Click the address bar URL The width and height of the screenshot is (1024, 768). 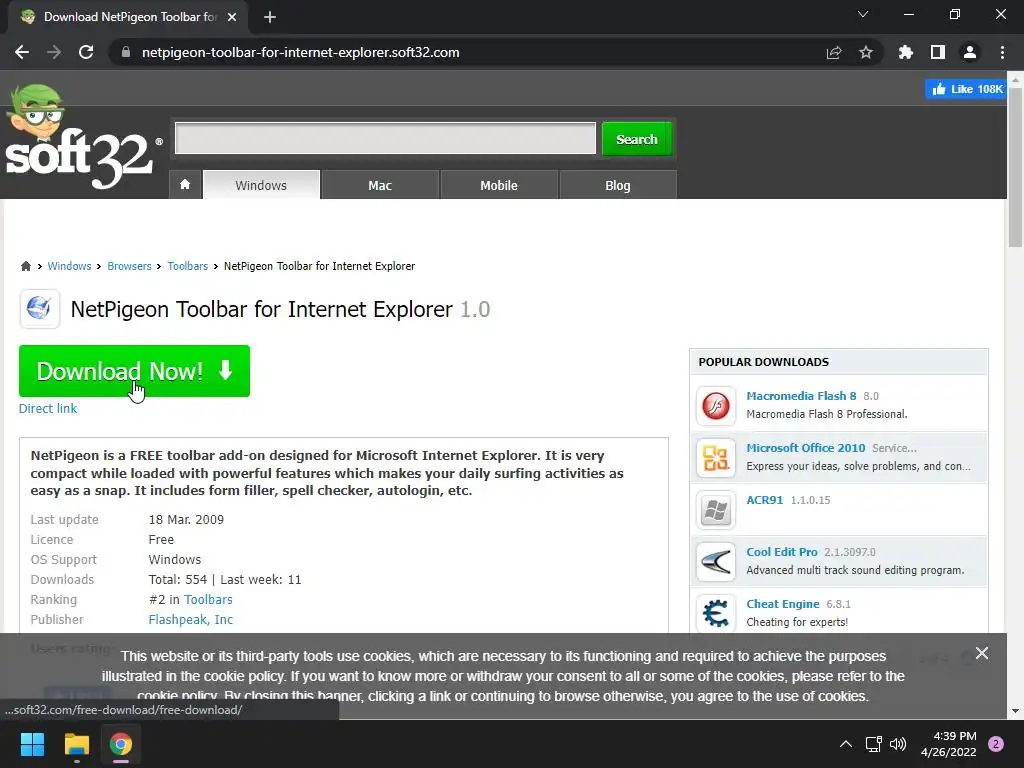coord(300,52)
